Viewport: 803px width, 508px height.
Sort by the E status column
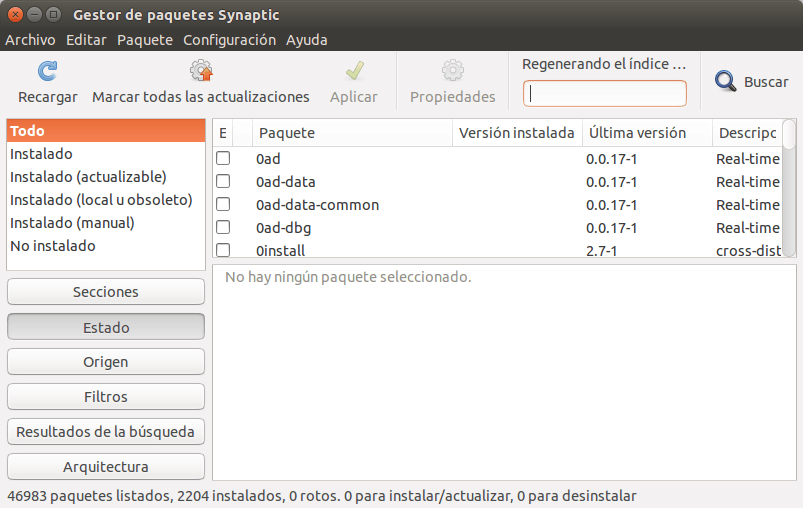[x=223, y=133]
